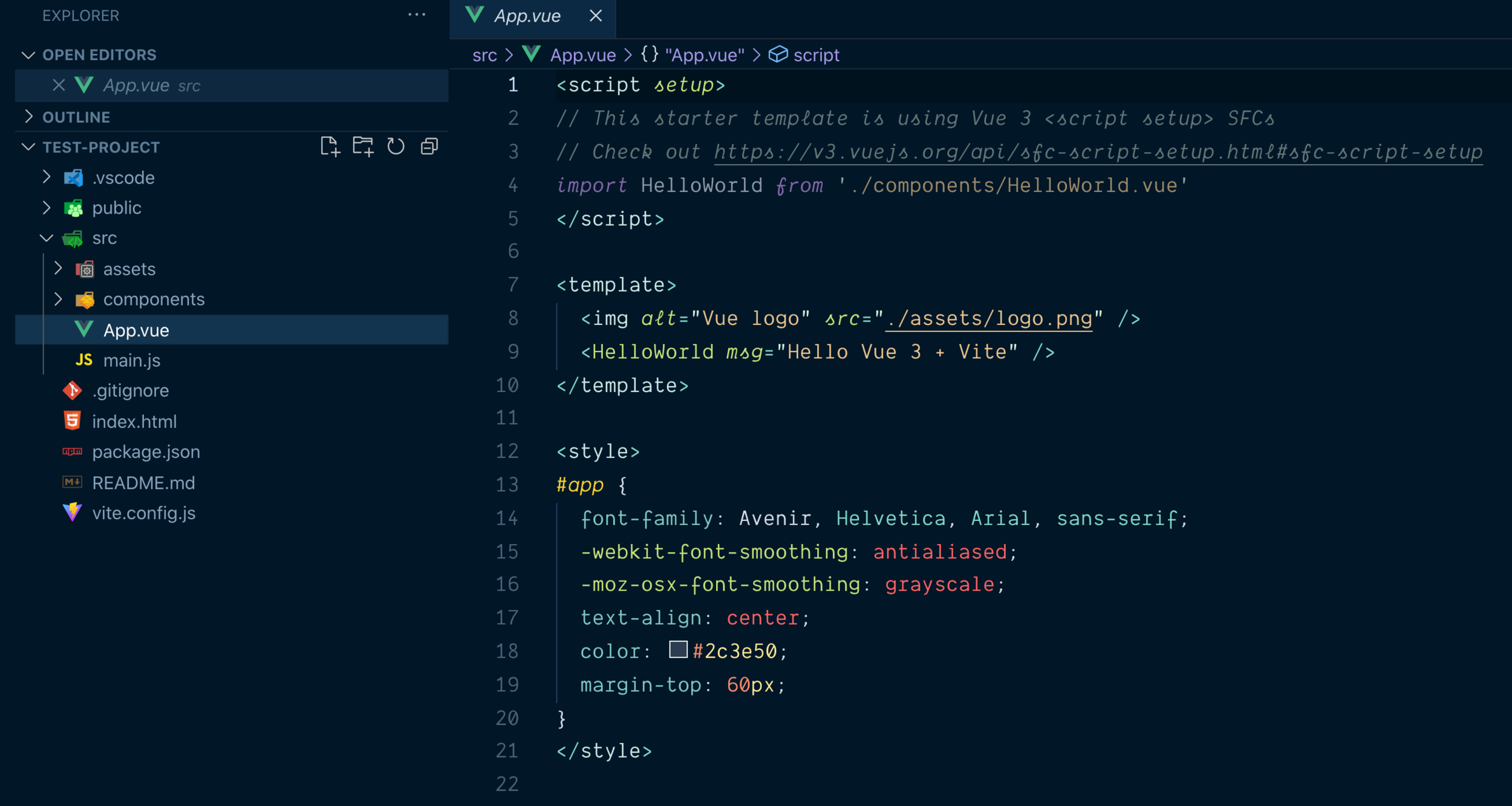Click the HTML5 icon beside index.html
The height and width of the screenshot is (806, 1512).
point(72,421)
